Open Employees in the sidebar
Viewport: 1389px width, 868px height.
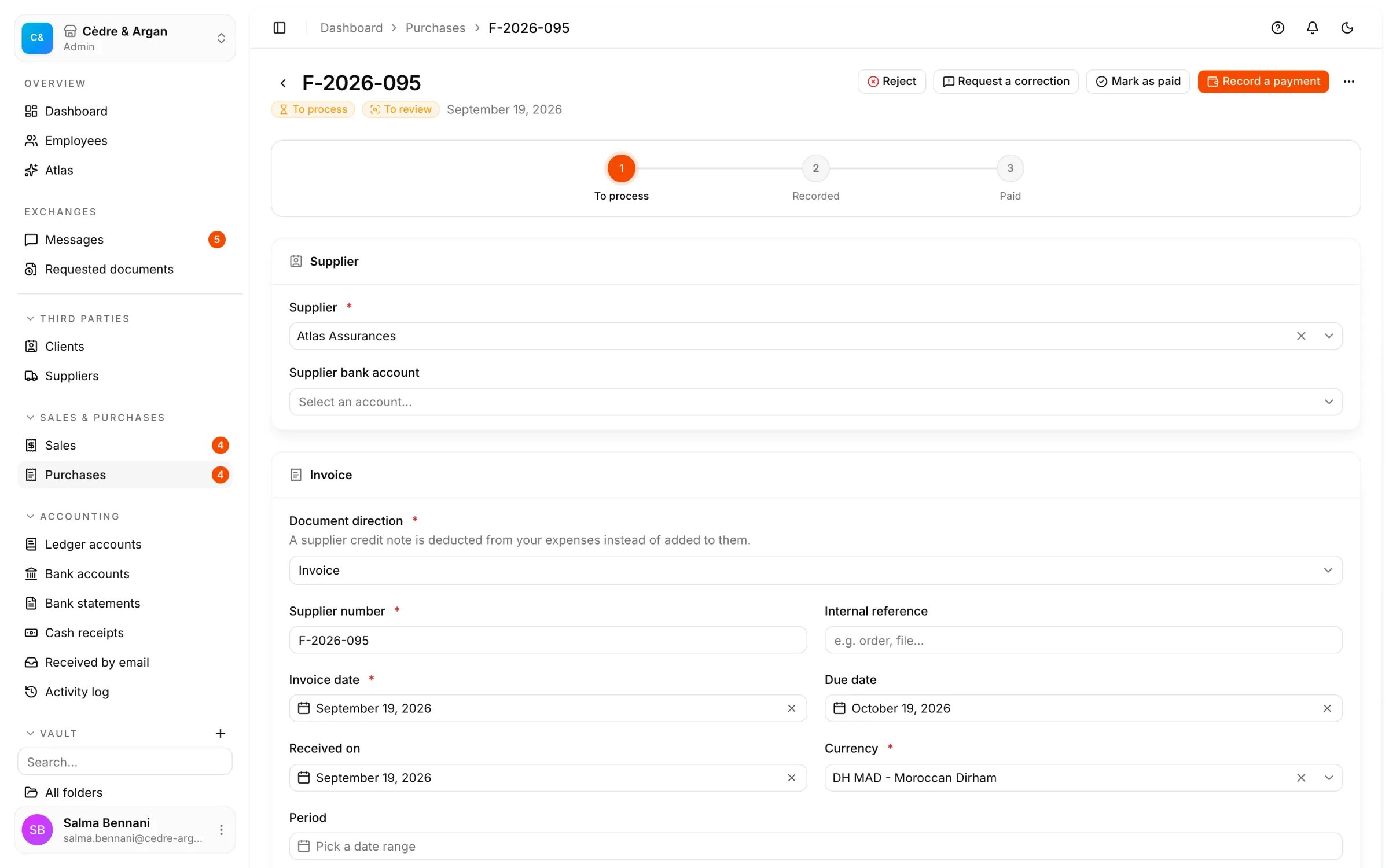pos(125,141)
